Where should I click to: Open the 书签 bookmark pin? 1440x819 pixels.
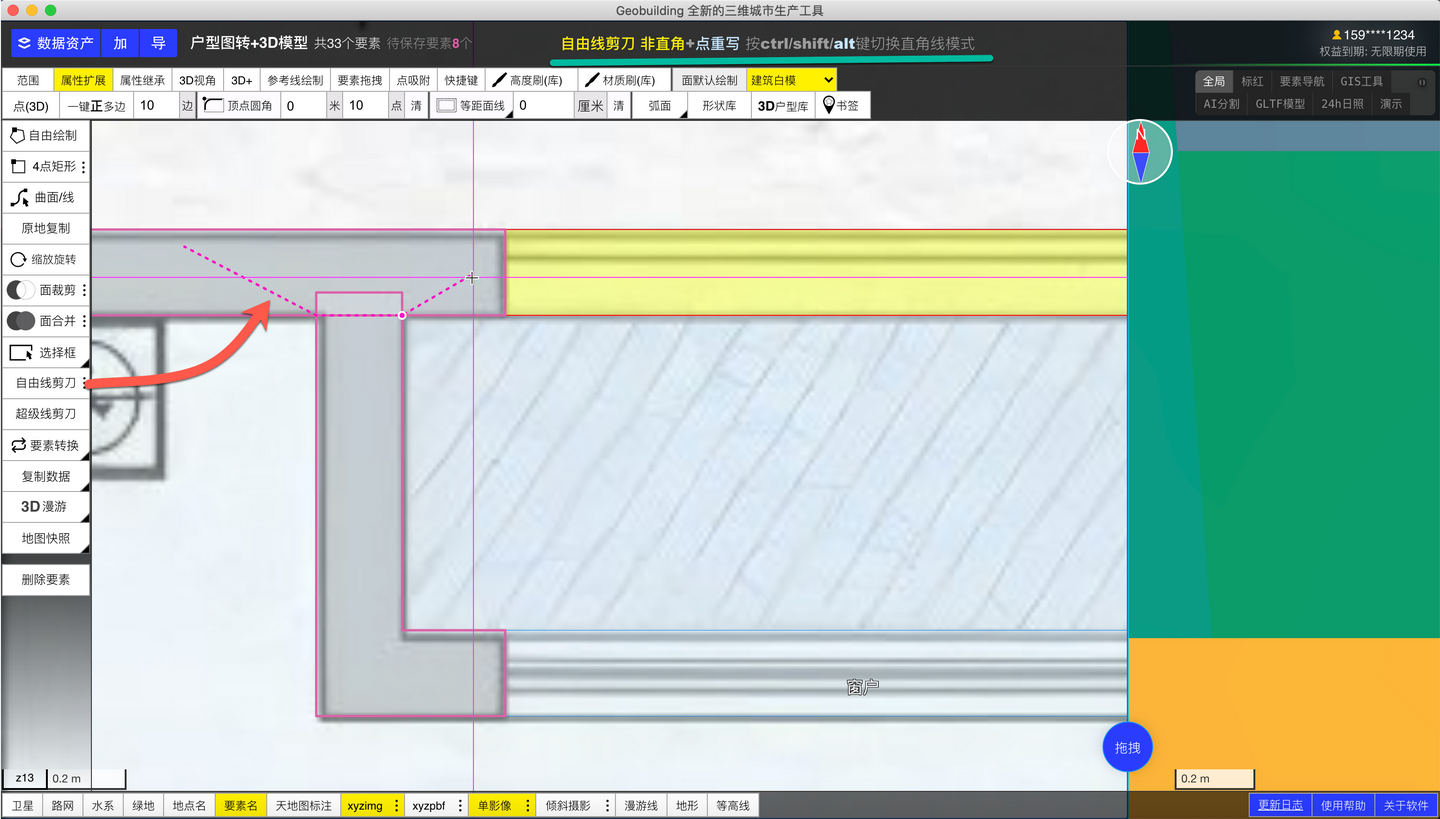point(842,105)
